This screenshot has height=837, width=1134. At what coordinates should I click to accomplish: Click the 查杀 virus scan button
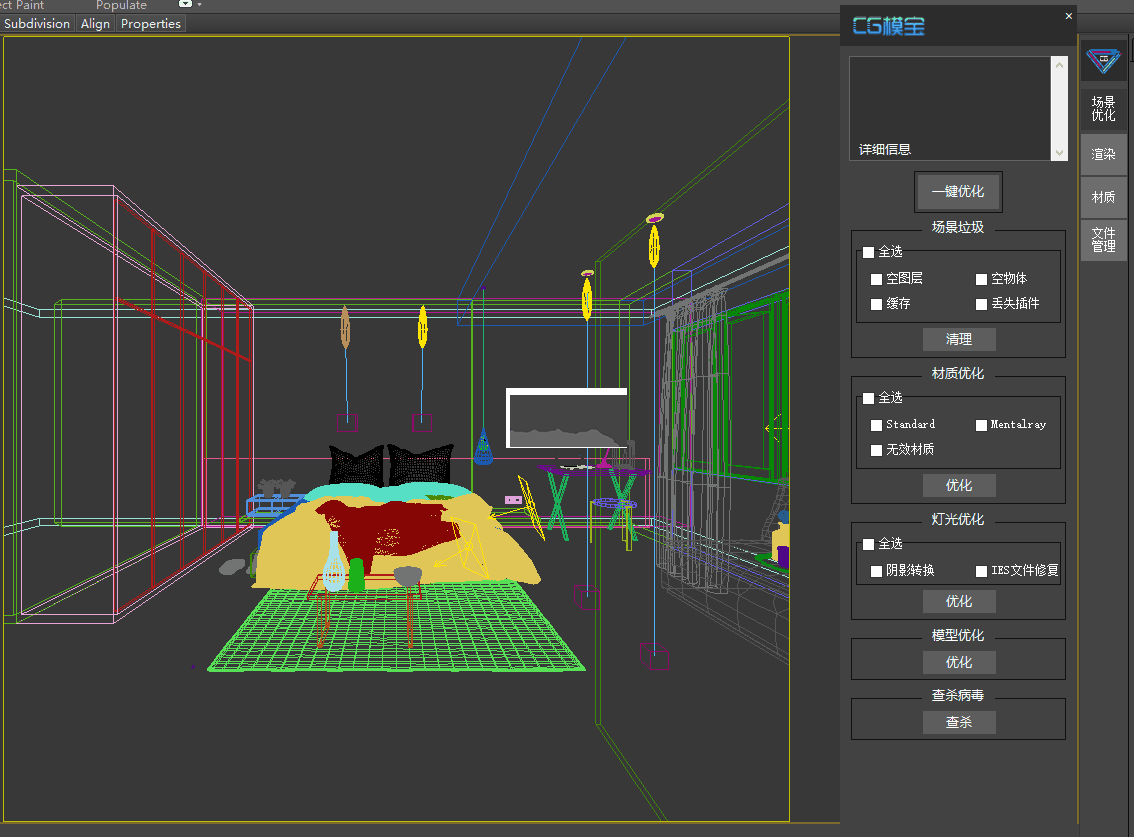pos(958,722)
